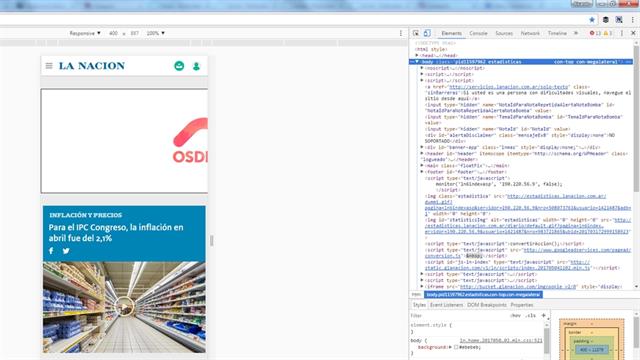Image resolution: width=640 pixels, height=360 pixels.
Task: Open the Event Listeners tab
Action: (447, 305)
